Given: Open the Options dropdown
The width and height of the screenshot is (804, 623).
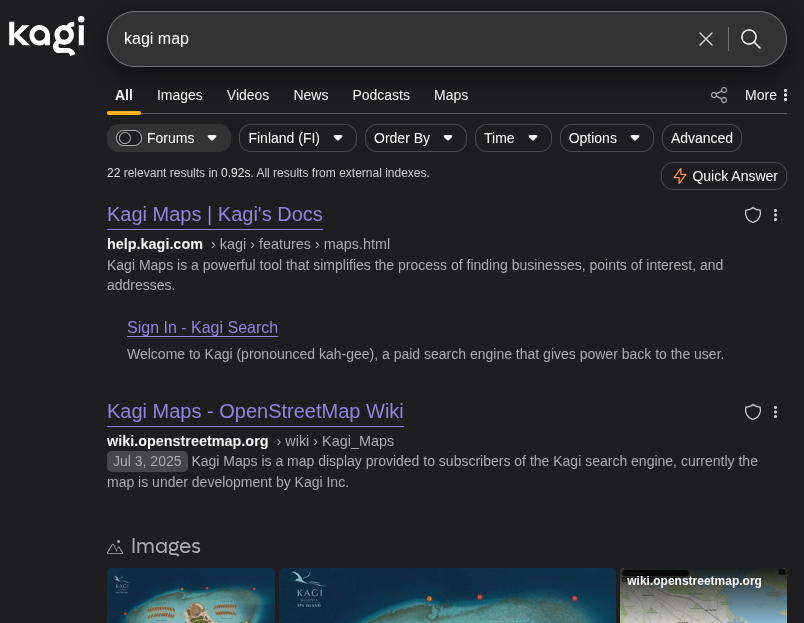Looking at the screenshot, I should pos(607,138).
